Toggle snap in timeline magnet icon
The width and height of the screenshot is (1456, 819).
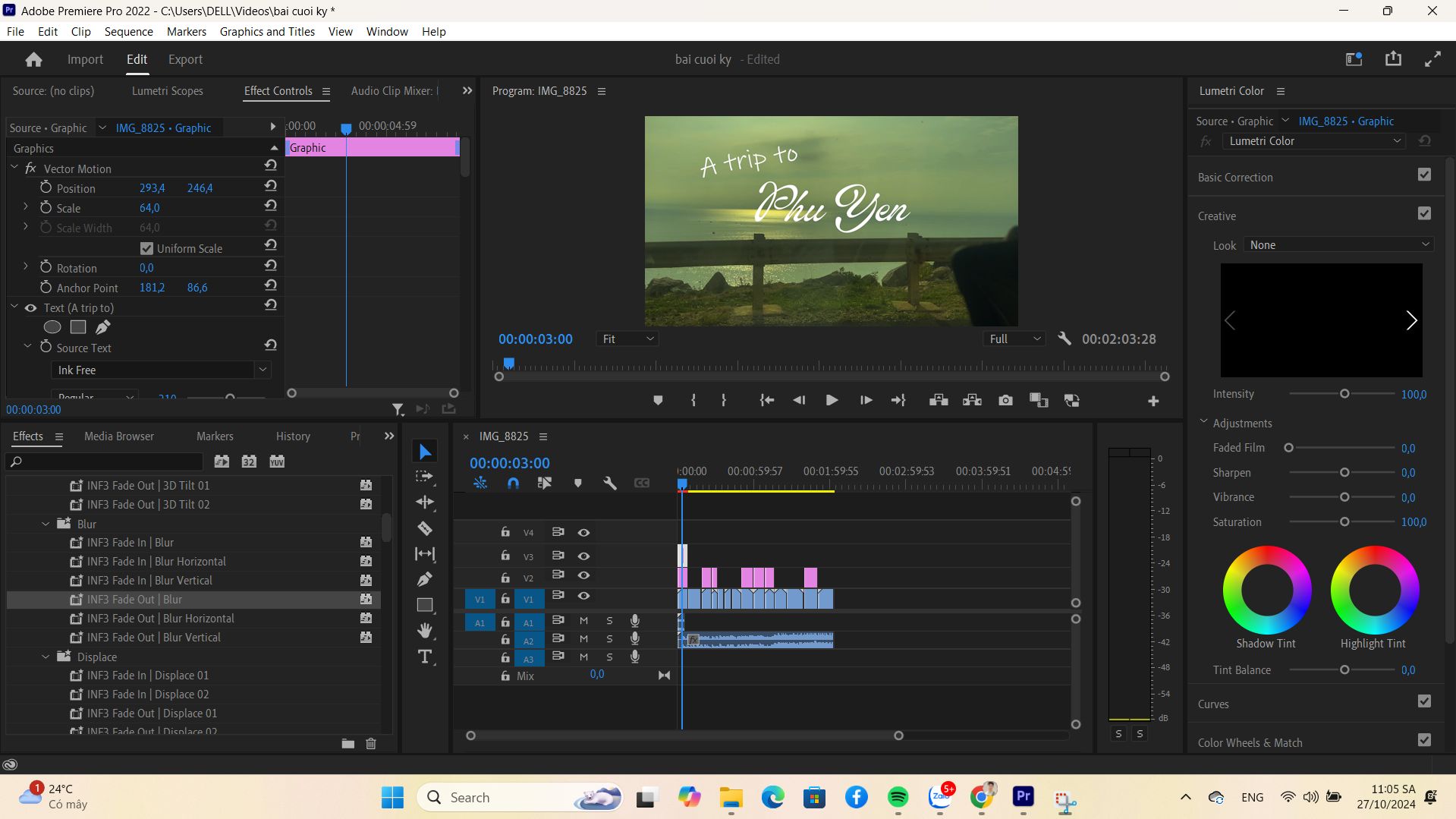pyautogui.click(x=513, y=483)
